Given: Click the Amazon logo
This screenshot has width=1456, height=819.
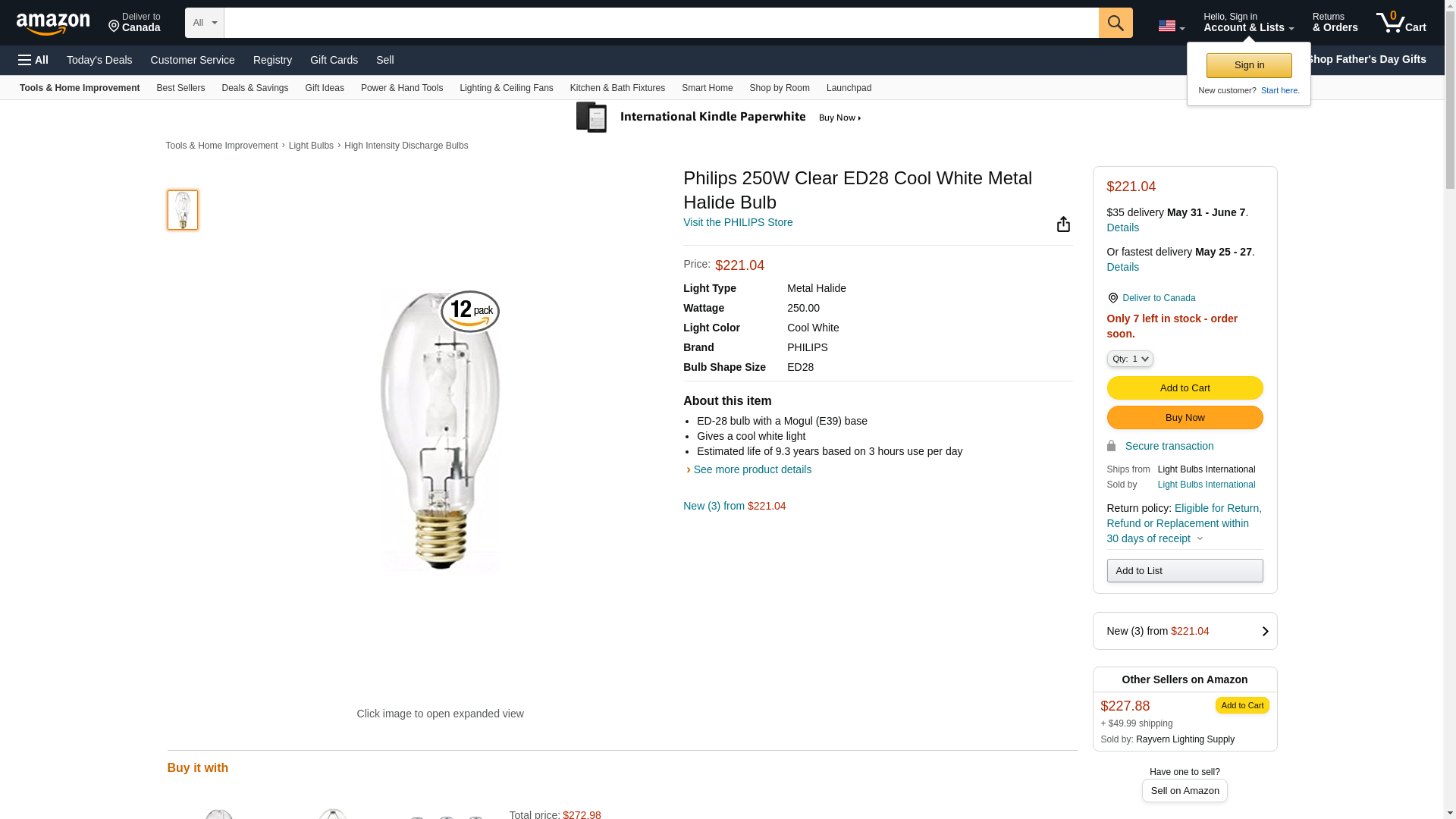Looking at the screenshot, I should (53, 24).
